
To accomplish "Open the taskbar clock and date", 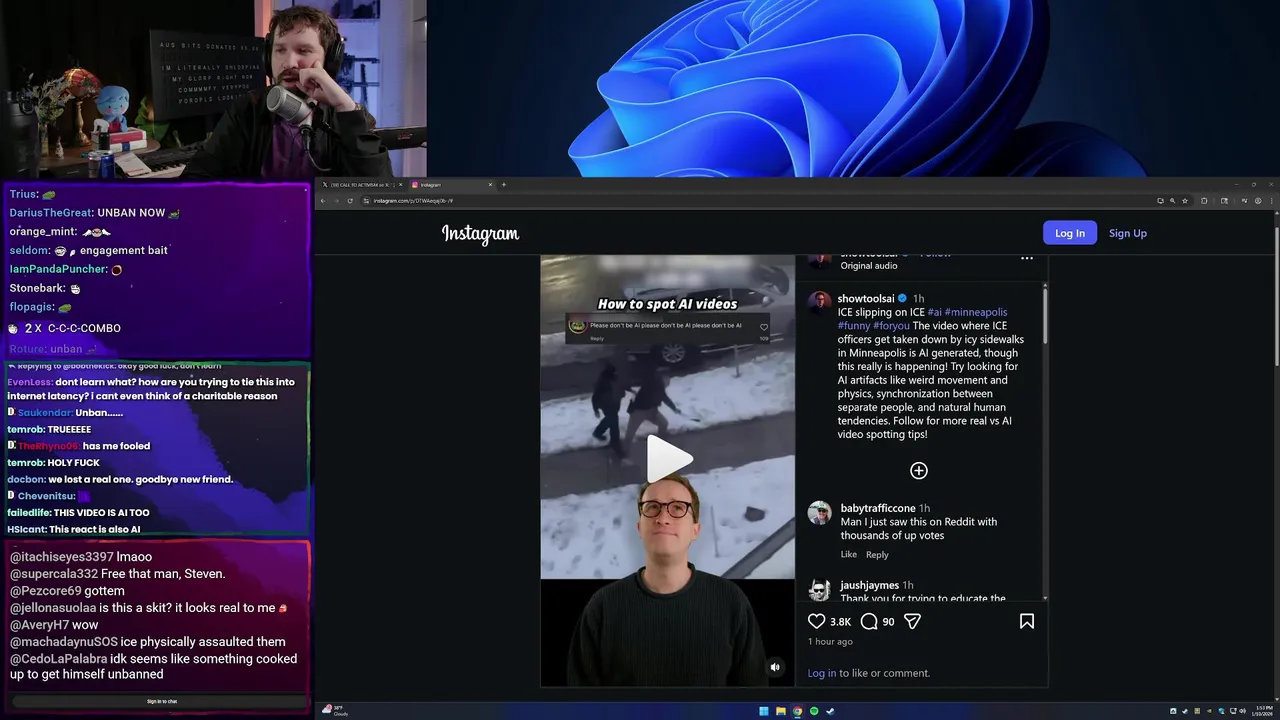I will click(1263, 711).
